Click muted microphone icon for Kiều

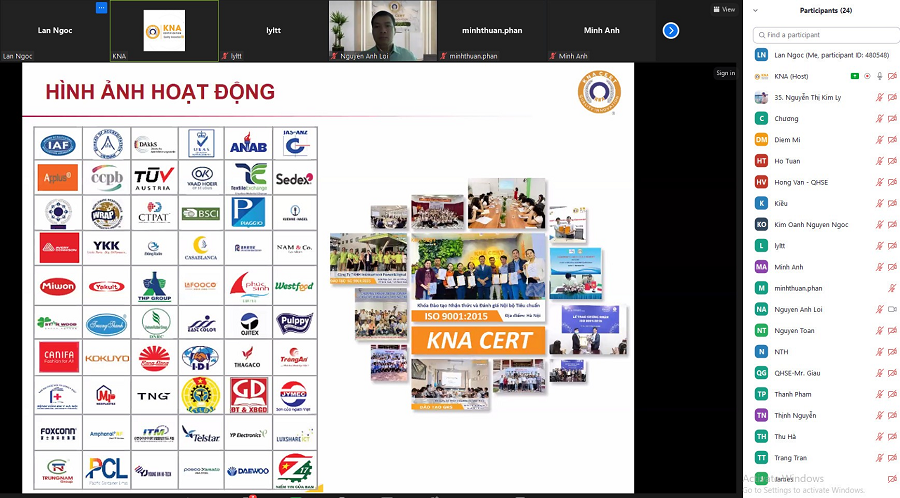(879, 204)
